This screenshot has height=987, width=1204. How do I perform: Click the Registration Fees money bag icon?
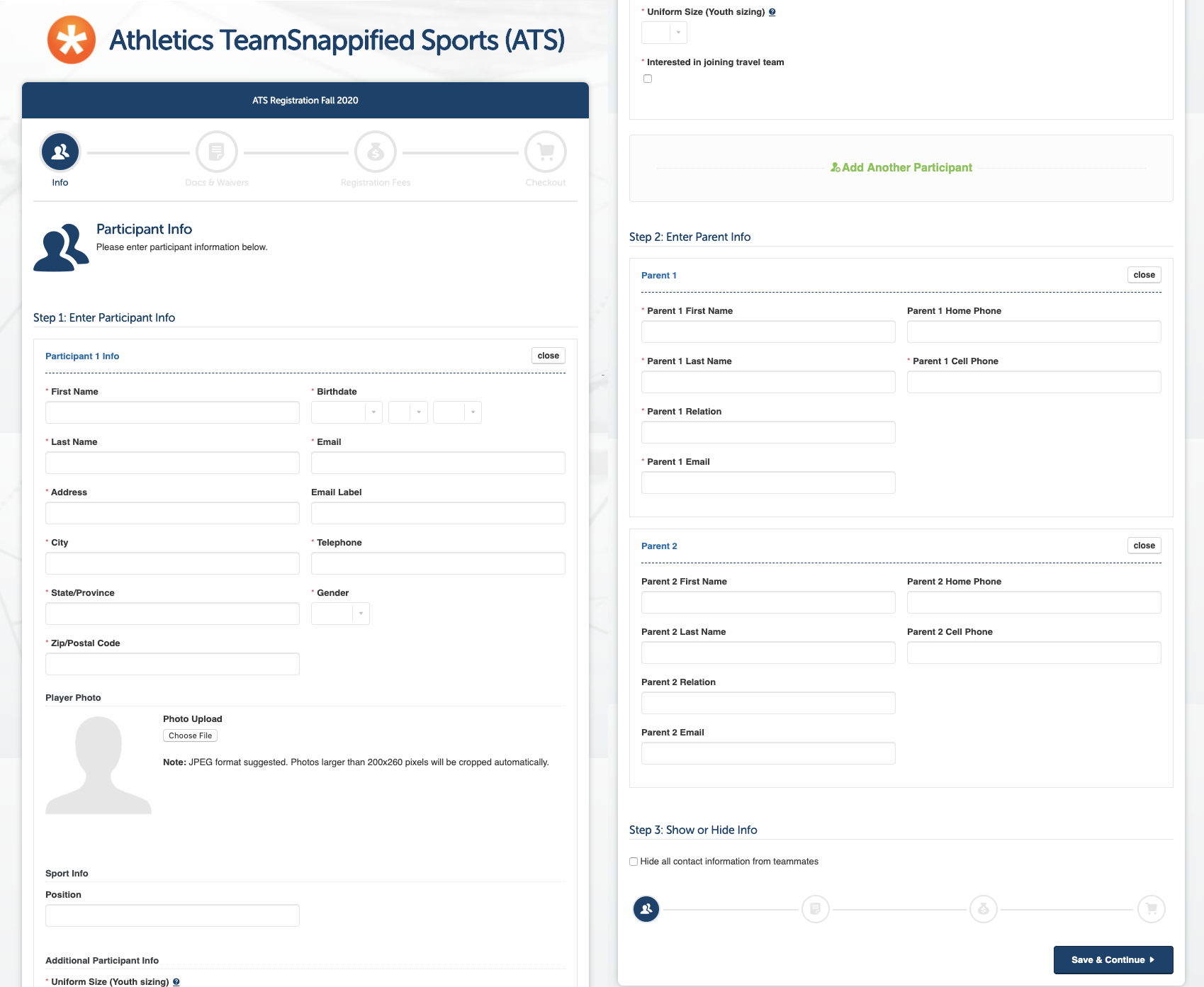(375, 152)
